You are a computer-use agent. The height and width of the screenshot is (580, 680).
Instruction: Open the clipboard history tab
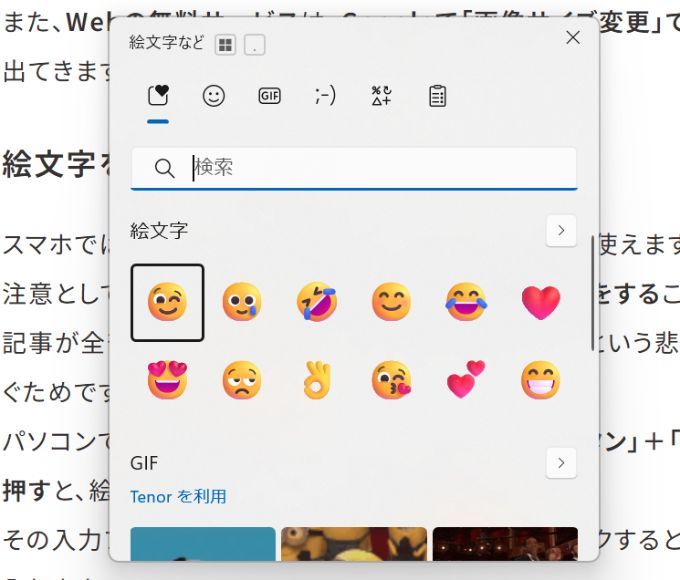point(437,96)
